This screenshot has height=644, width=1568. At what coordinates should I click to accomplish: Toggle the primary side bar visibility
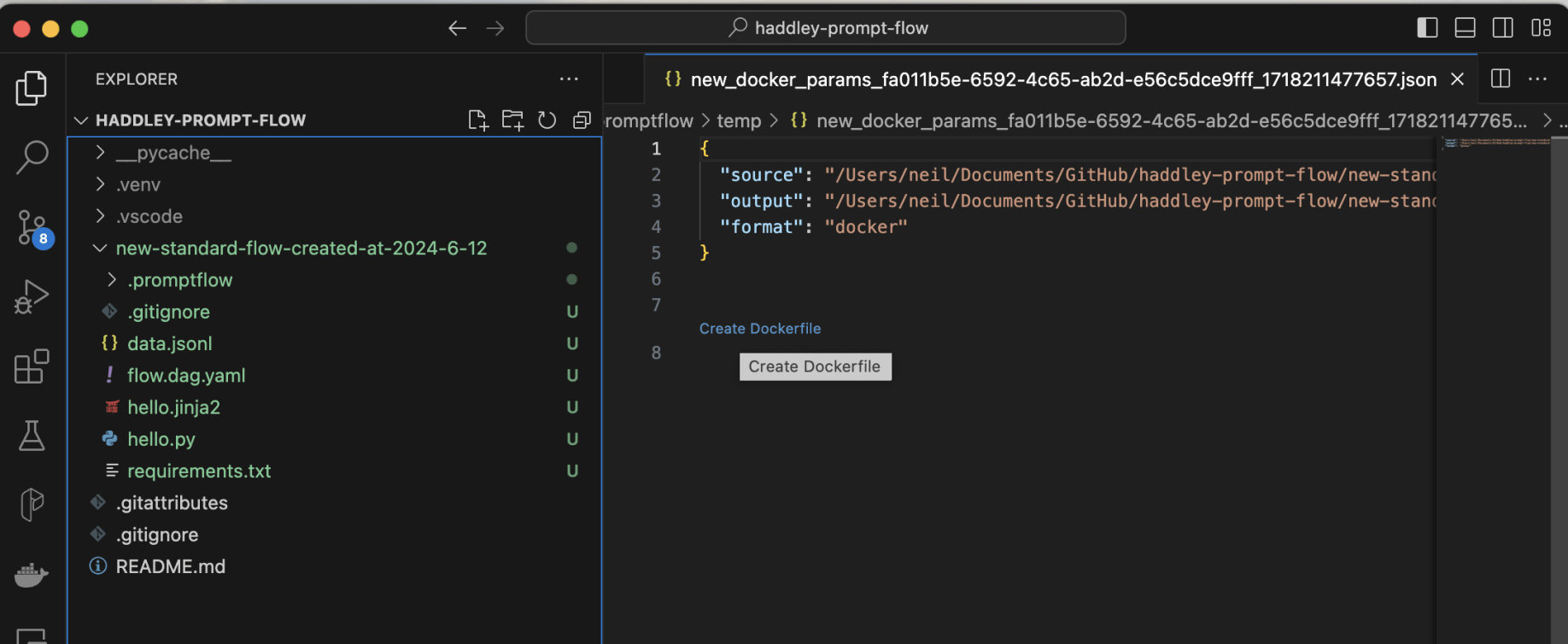coord(1427,28)
